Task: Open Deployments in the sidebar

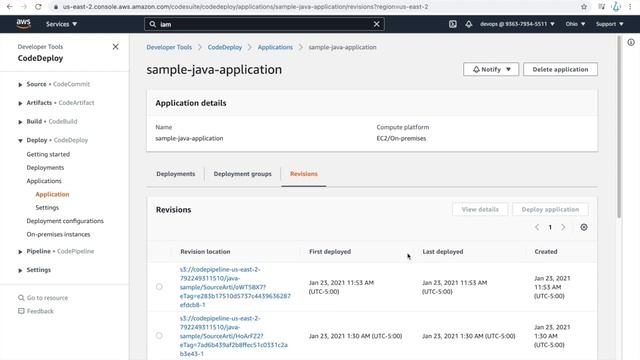Action: tap(45, 168)
